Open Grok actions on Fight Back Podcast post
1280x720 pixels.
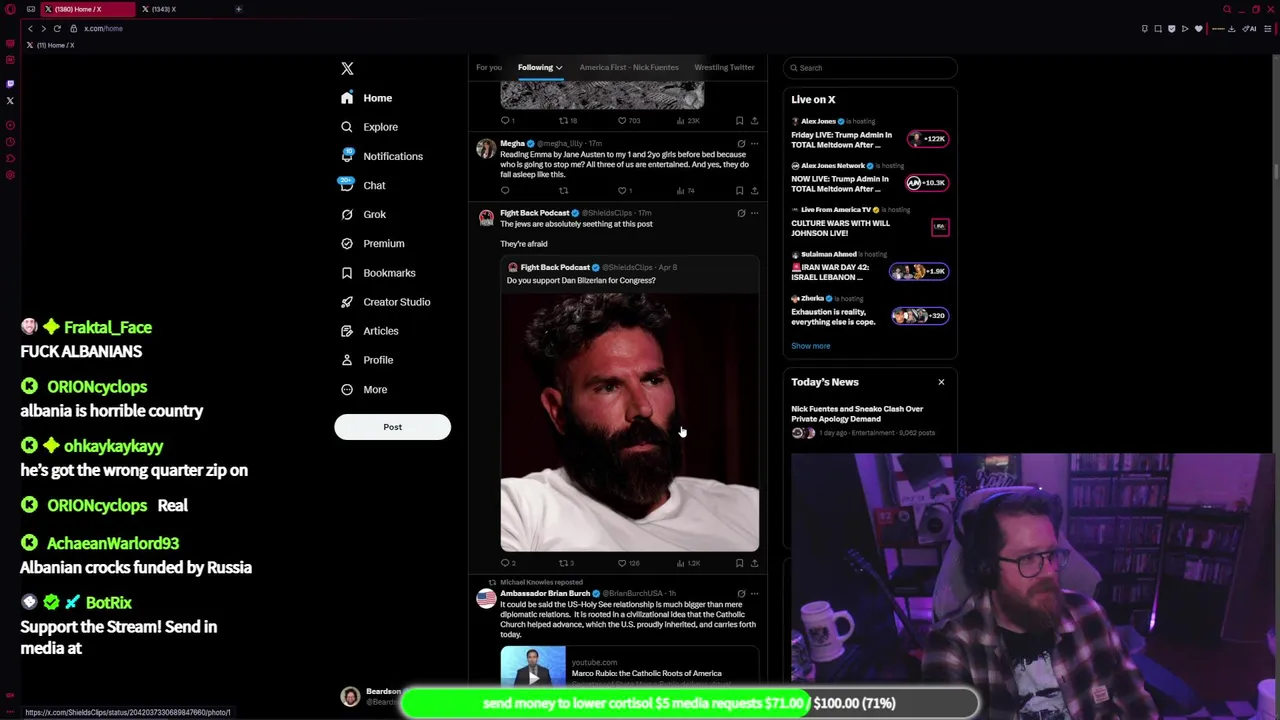click(x=741, y=213)
